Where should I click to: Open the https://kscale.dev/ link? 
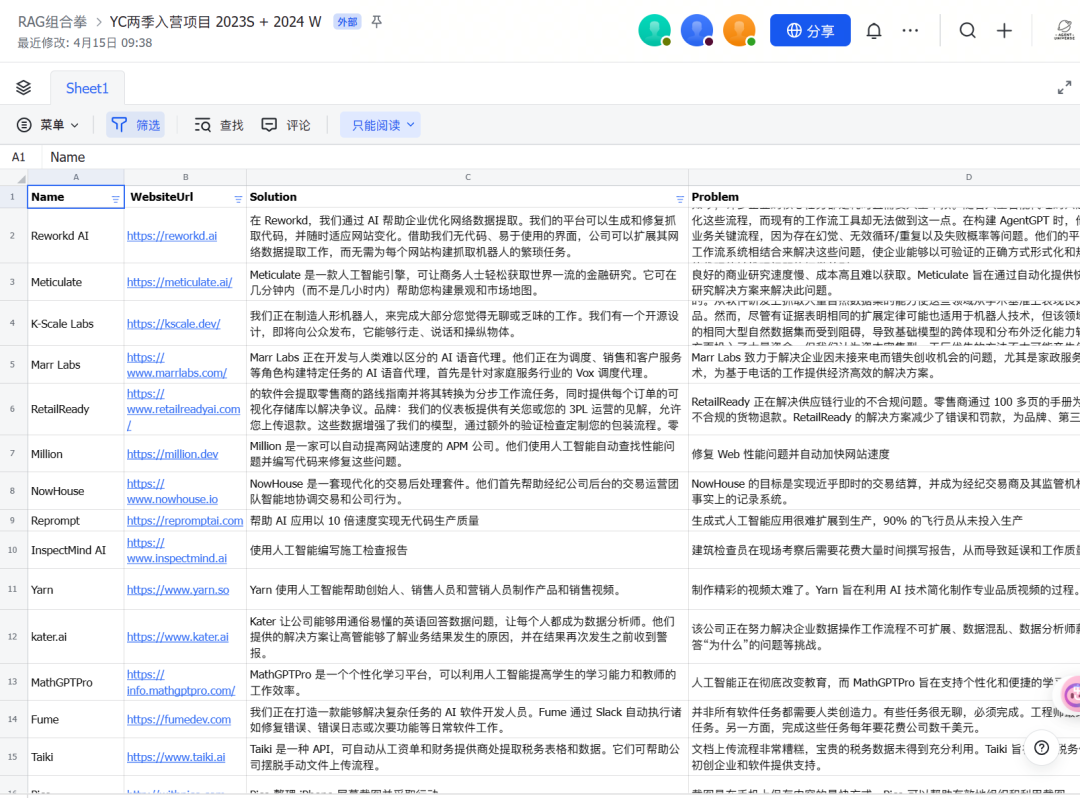(x=174, y=324)
